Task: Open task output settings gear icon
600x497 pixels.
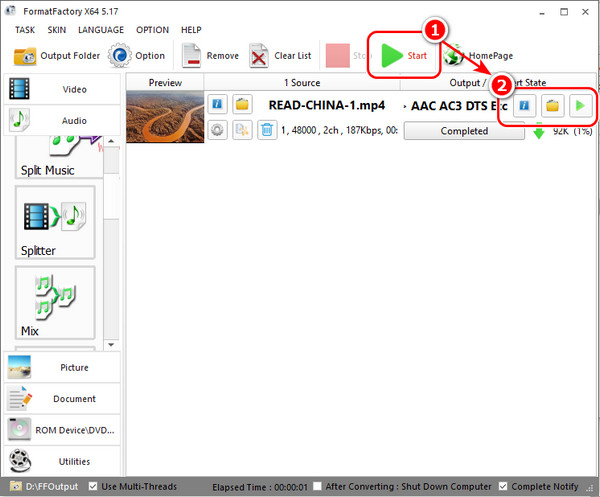Action: coord(217,130)
